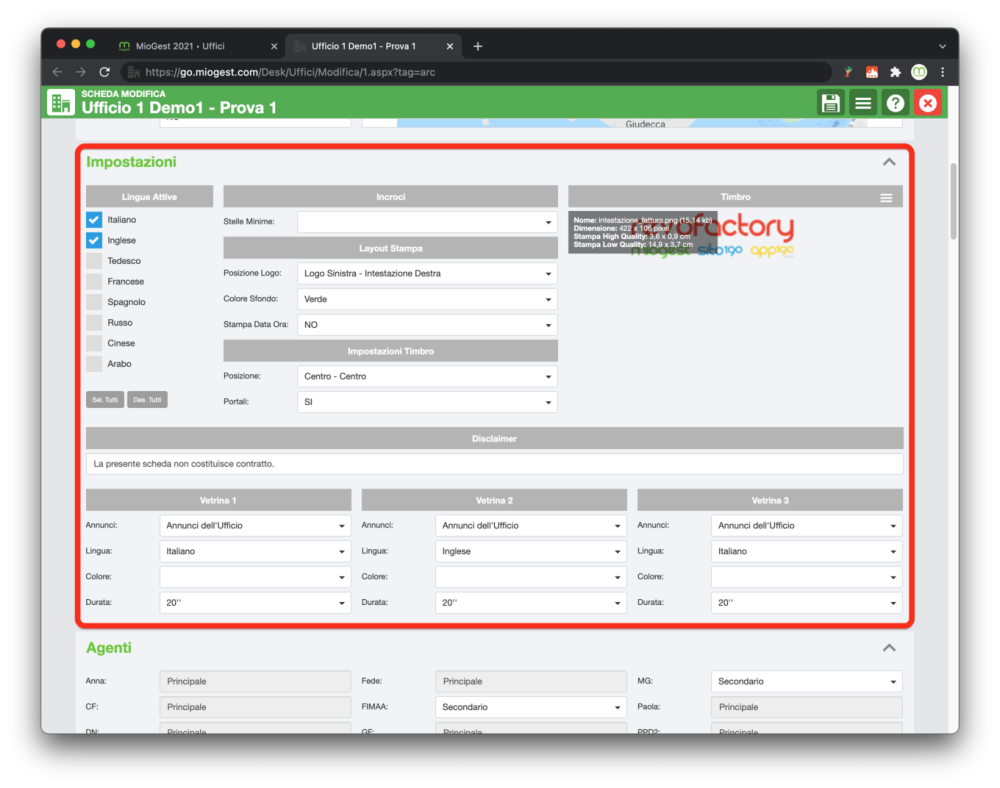Uncheck the Italiano language checkbox

click(94, 219)
